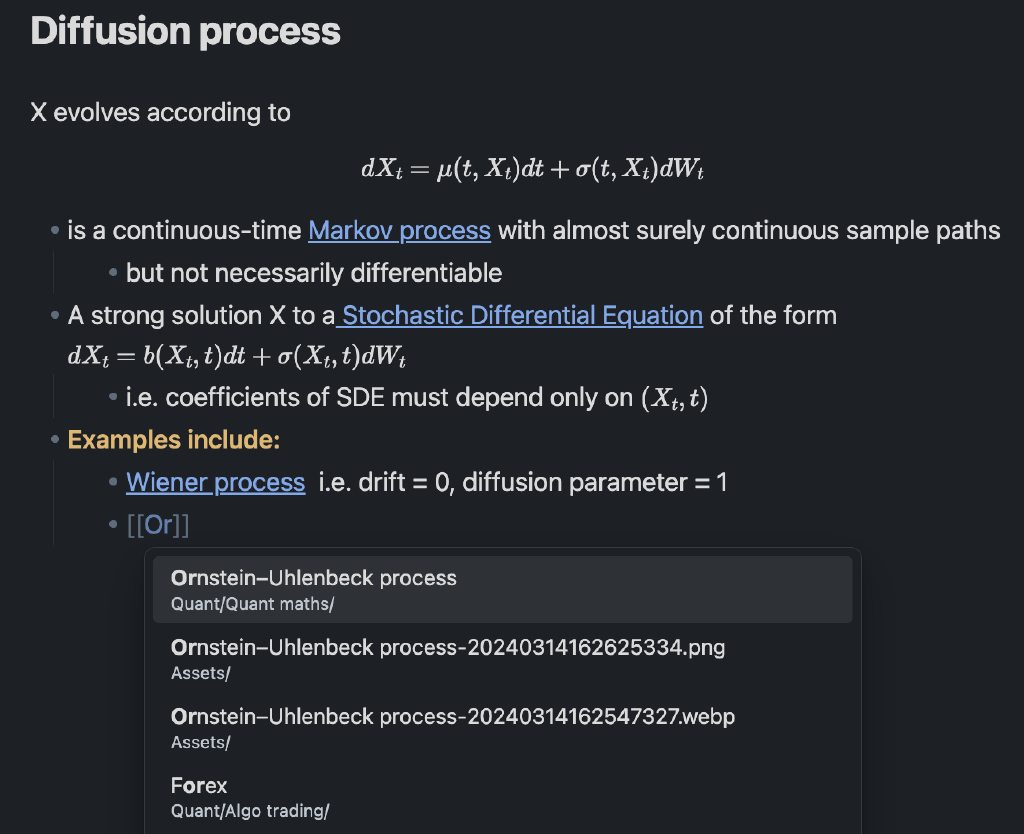Collapse the "Examples include:" bullet
1024x834 pixels.
(x=55, y=441)
